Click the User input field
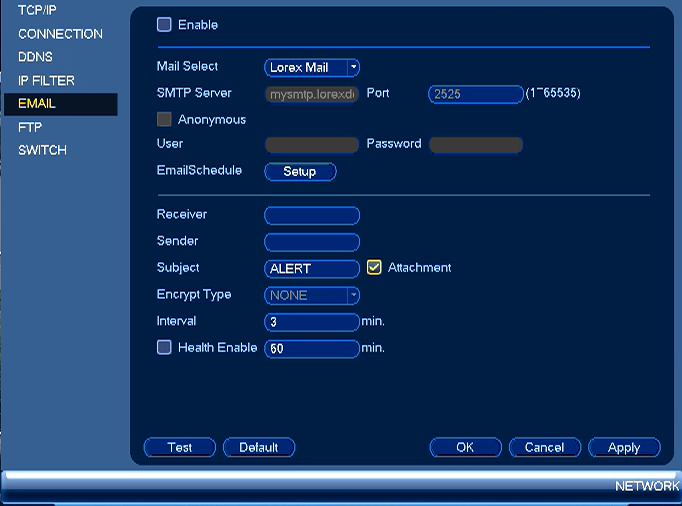682x506 pixels. tap(312, 144)
